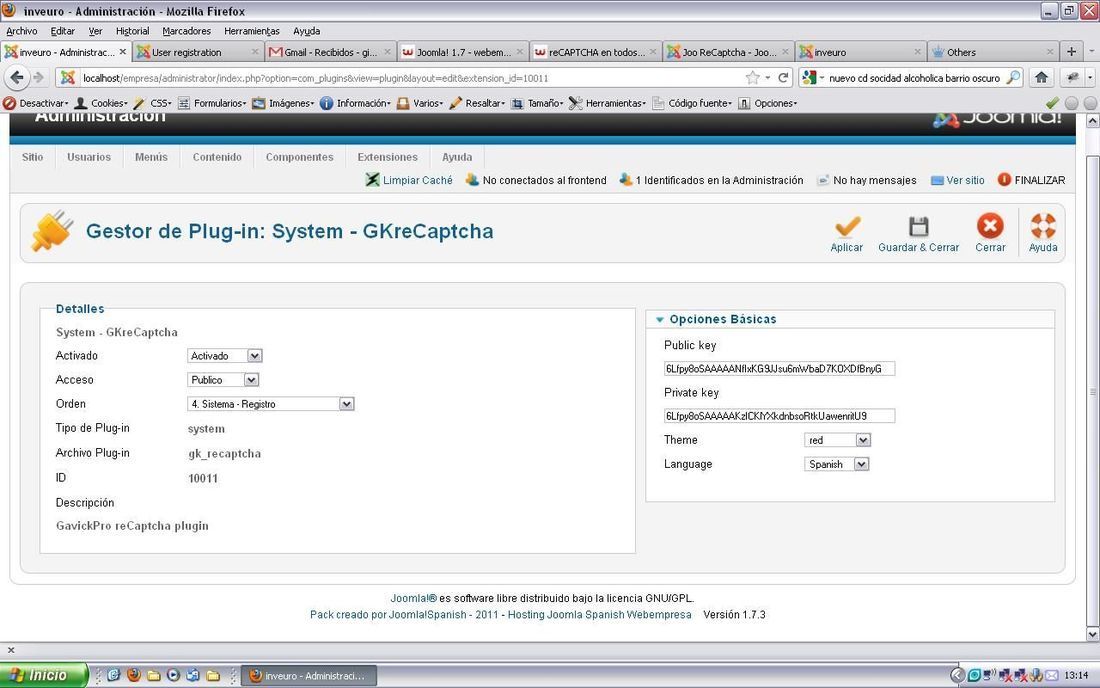Open the Herramientas developer toolbar menu

point(608,103)
